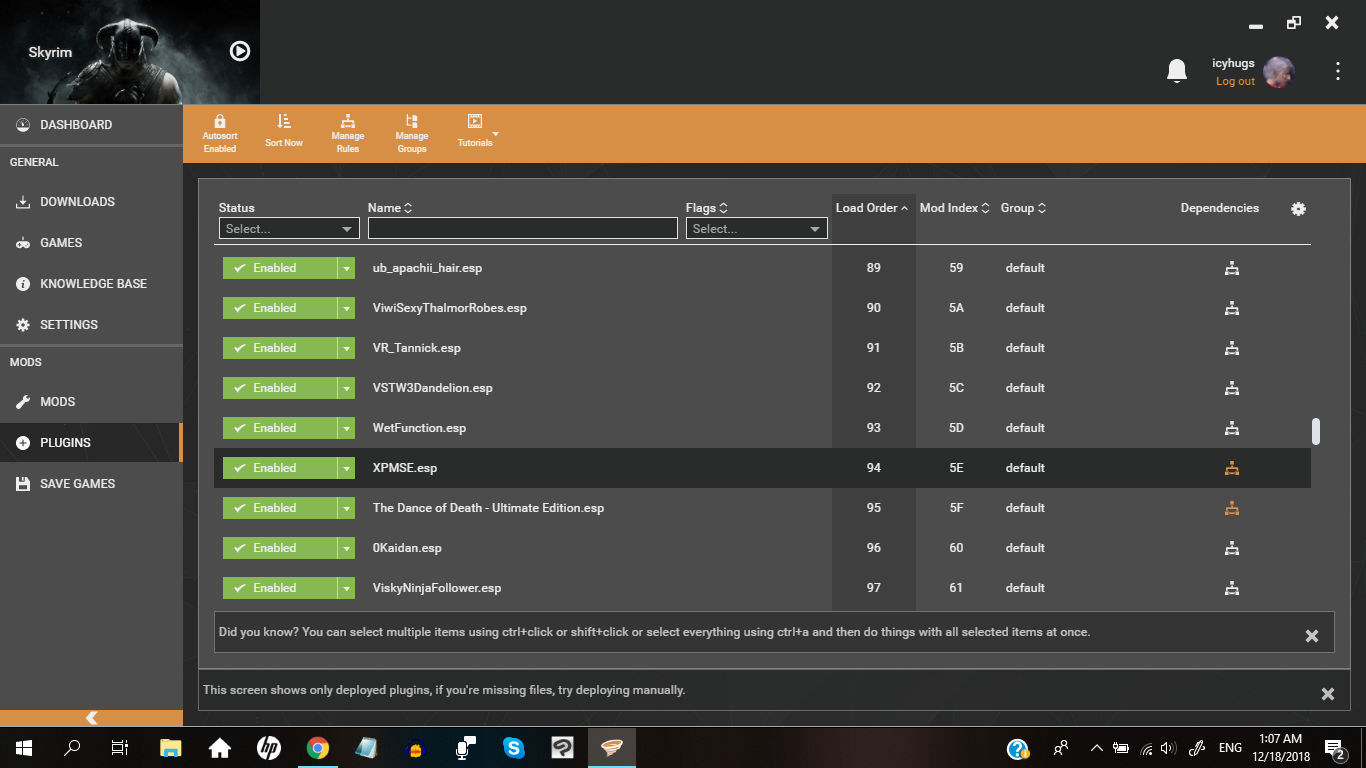Toggle the Autosort Enabled lock icon

(x=220, y=121)
